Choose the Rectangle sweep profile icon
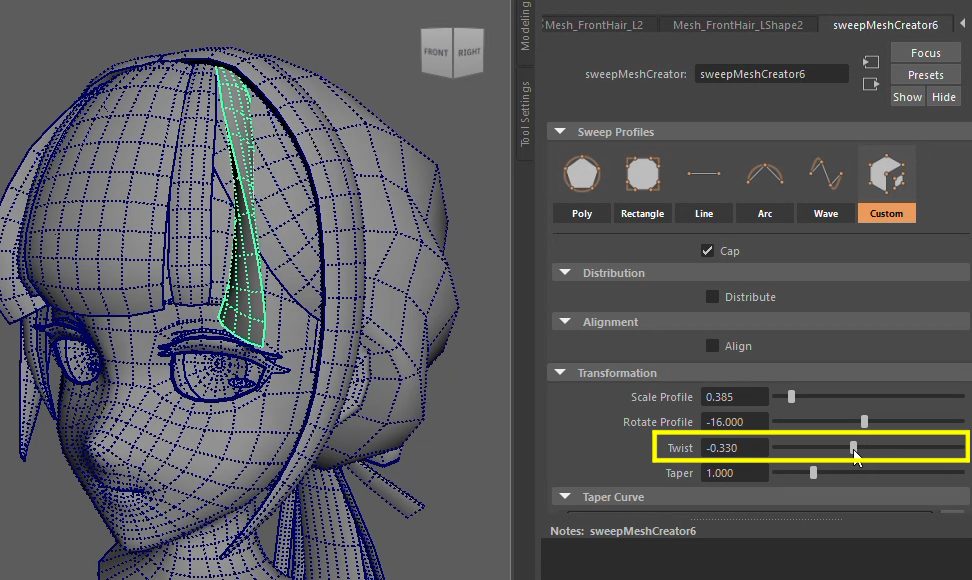972x580 pixels. coord(642,174)
